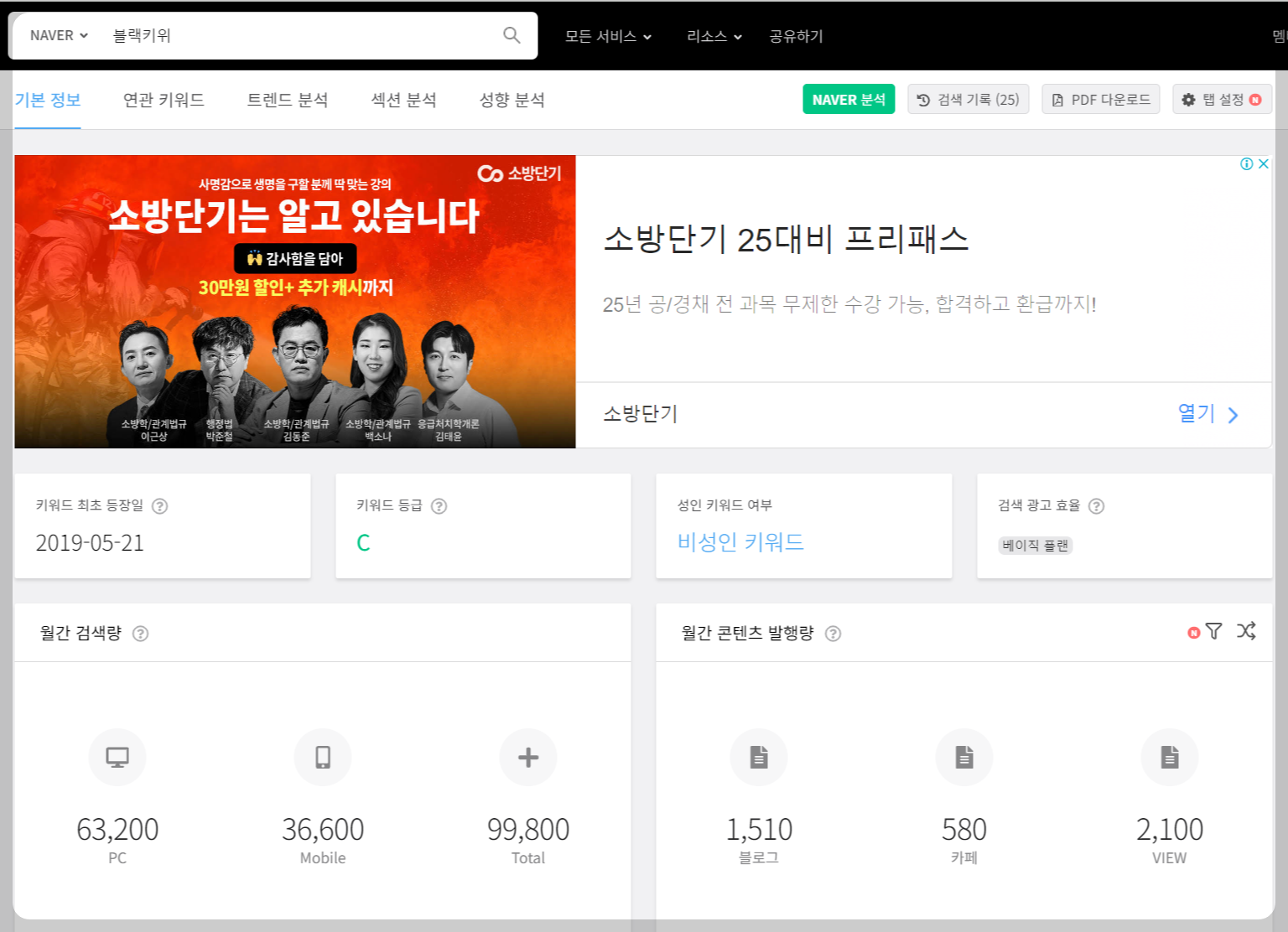The height and width of the screenshot is (932, 1288).
Task: Click the shuffle icon in 월간 콘텐츠 발행량
Action: coord(1246,631)
